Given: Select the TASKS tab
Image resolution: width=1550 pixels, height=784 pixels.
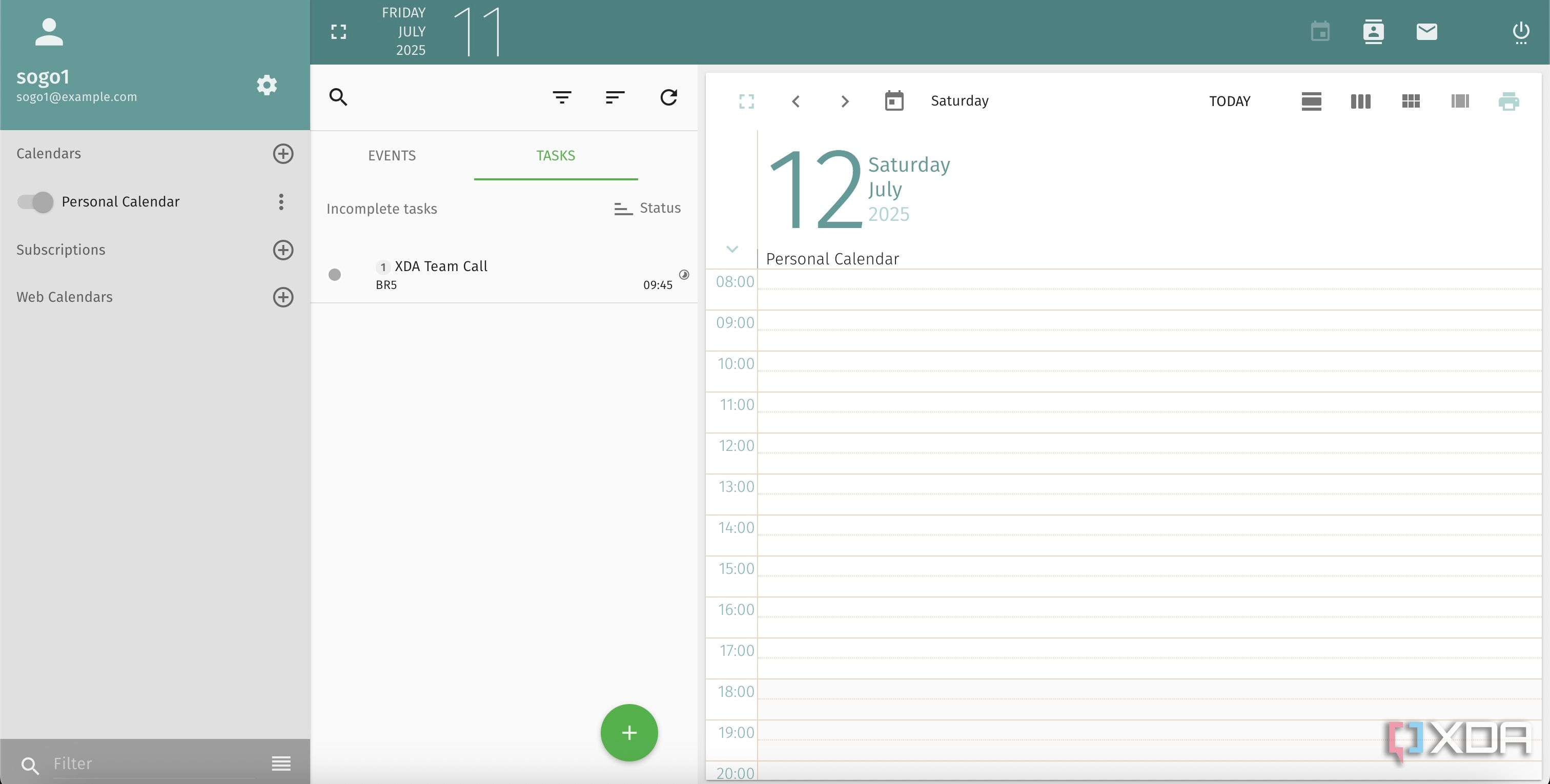Looking at the screenshot, I should (x=556, y=156).
